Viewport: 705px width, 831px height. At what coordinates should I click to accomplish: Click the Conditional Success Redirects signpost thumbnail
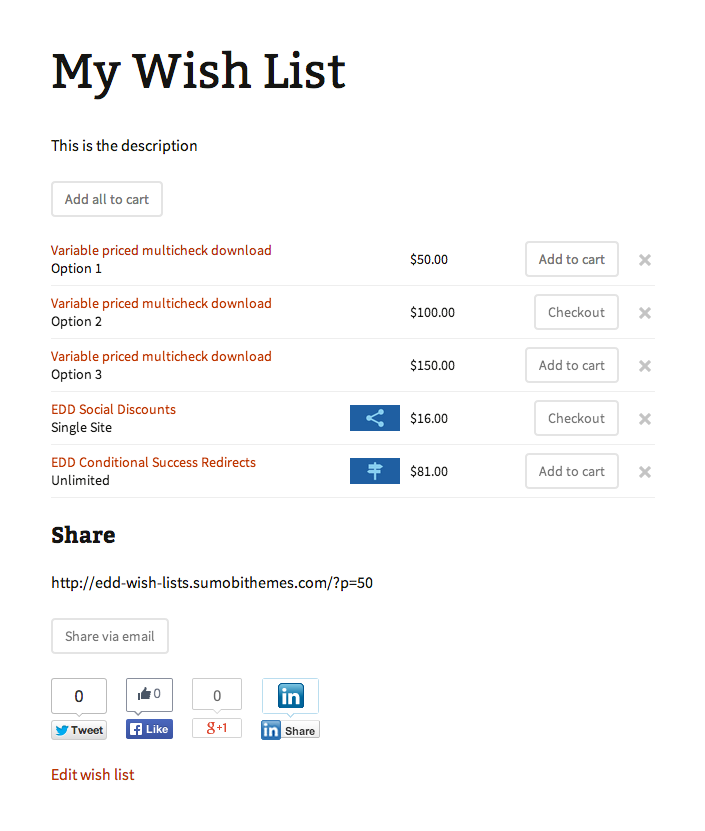coord(375,471)
